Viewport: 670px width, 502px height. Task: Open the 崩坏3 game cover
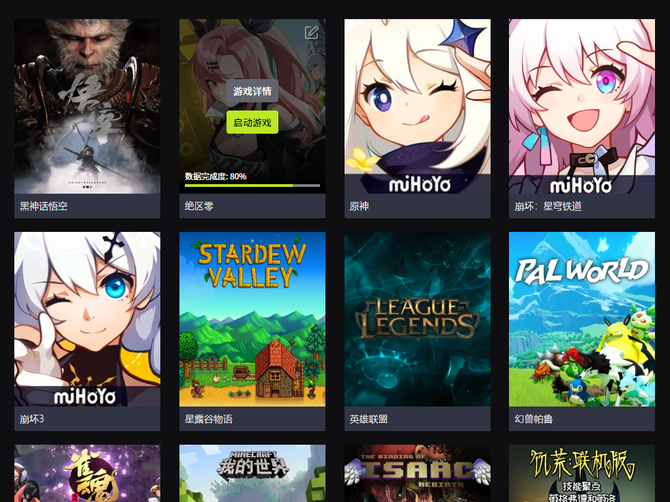(87, 319)
